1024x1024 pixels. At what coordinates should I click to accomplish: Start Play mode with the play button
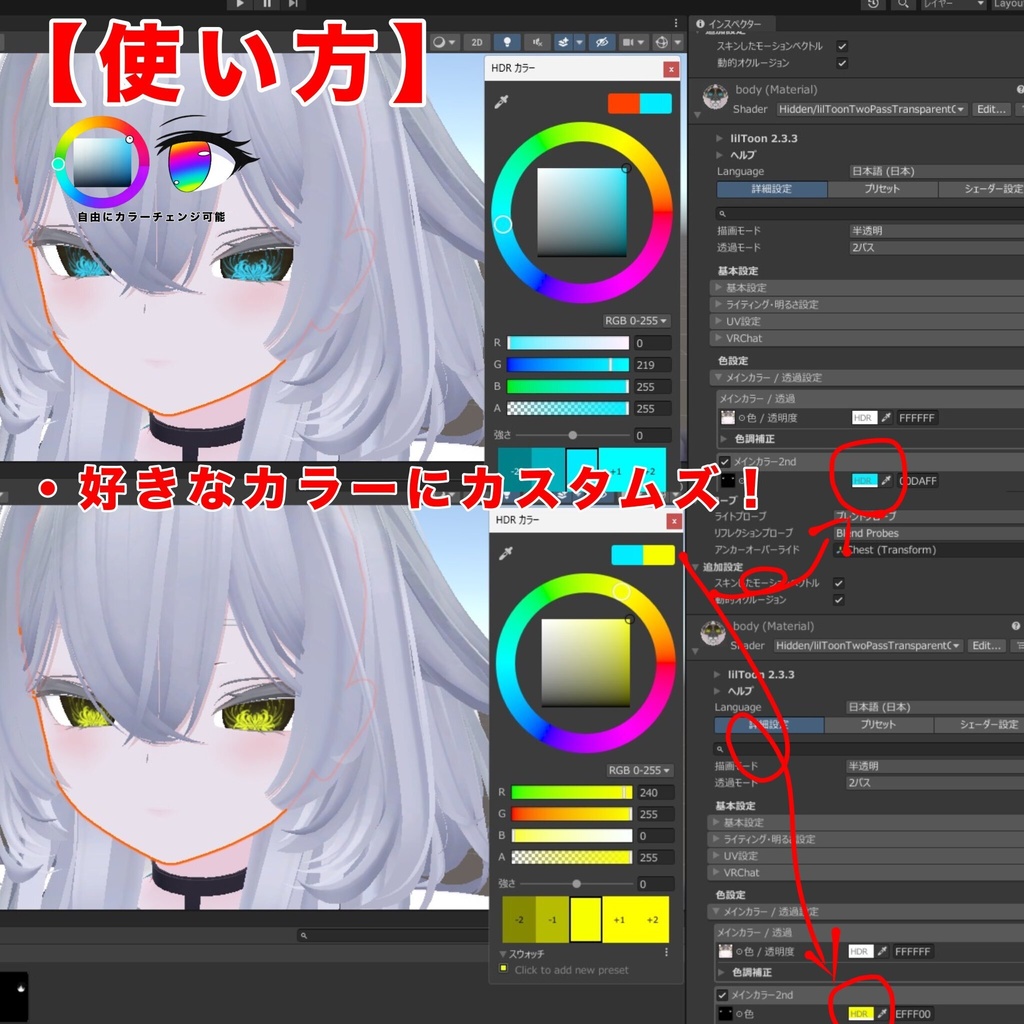240,4
